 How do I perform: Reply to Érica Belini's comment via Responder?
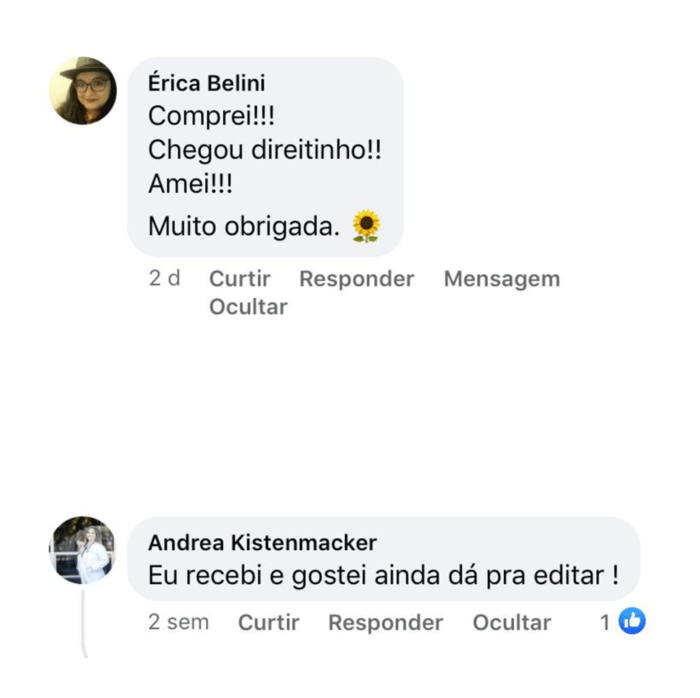tap(357, 279)
